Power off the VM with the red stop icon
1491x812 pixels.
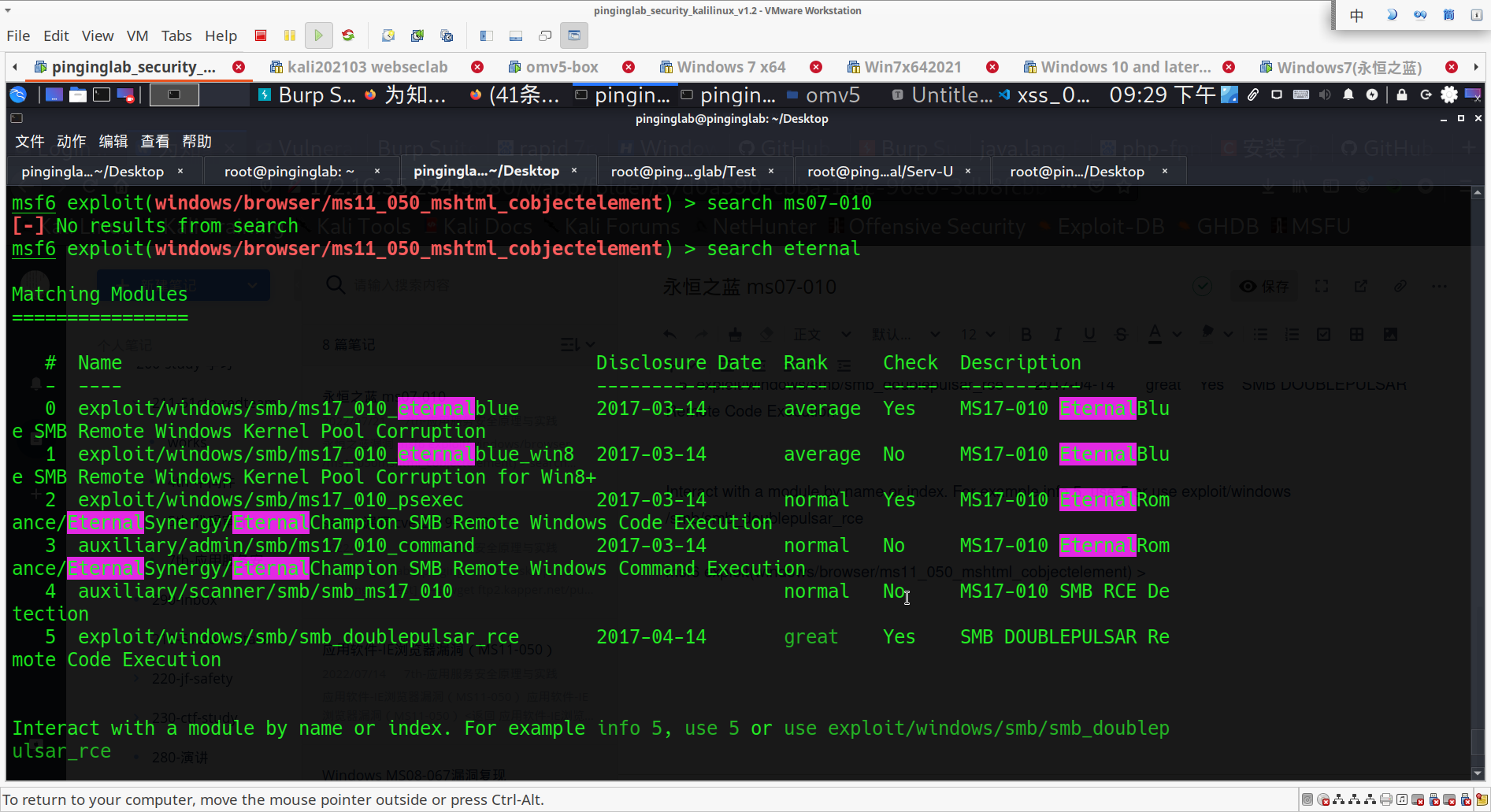261,35
